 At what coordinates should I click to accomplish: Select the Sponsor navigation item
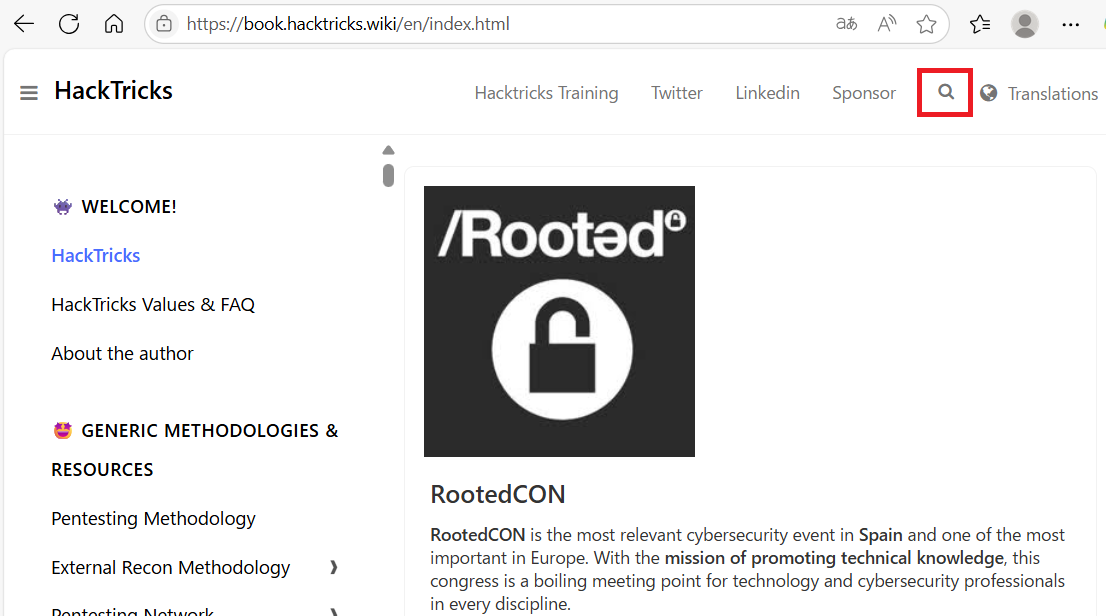pyautogui.click(x=864, y=93)
